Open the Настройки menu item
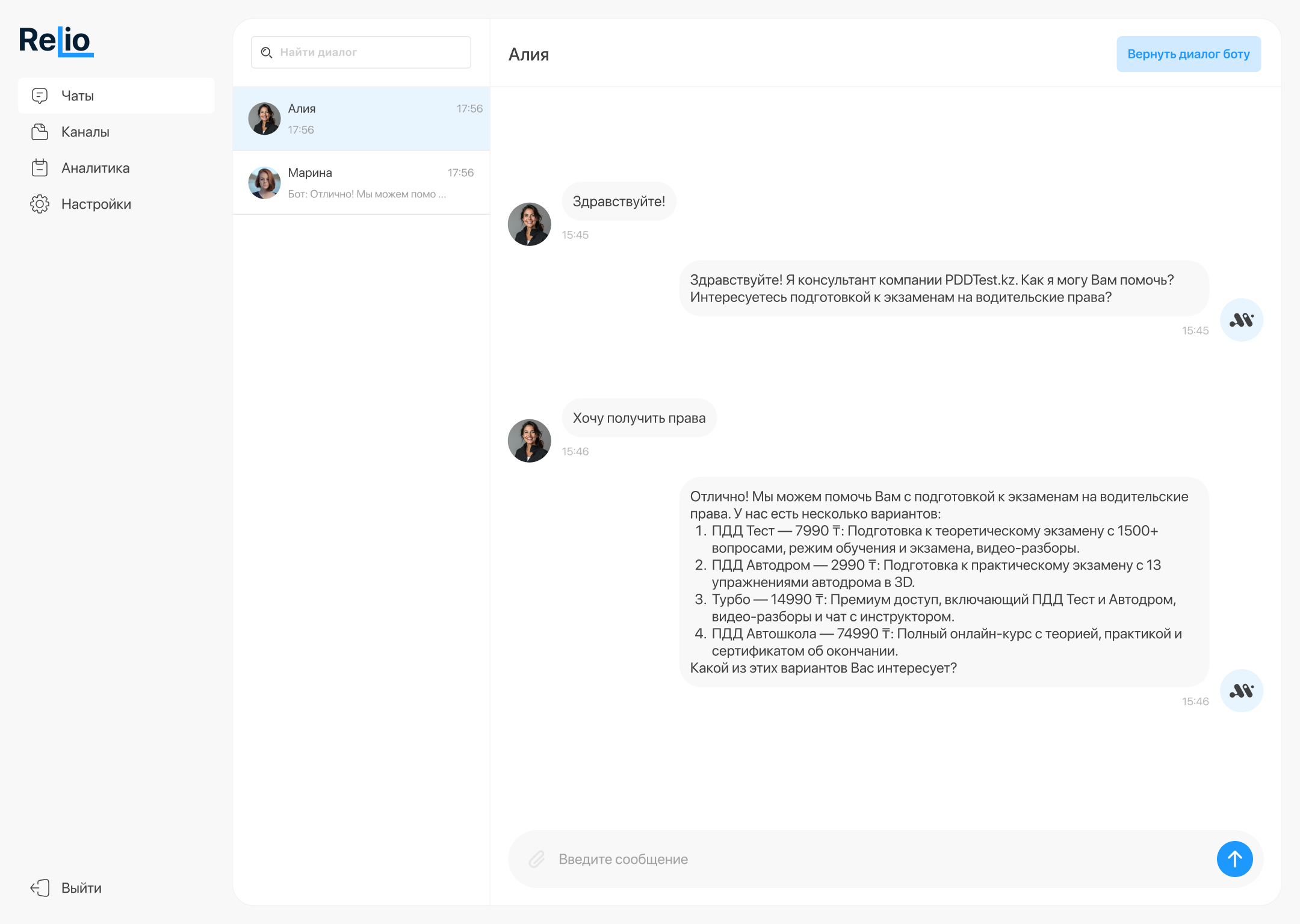The image size is (1300, 924). (96, 204)
